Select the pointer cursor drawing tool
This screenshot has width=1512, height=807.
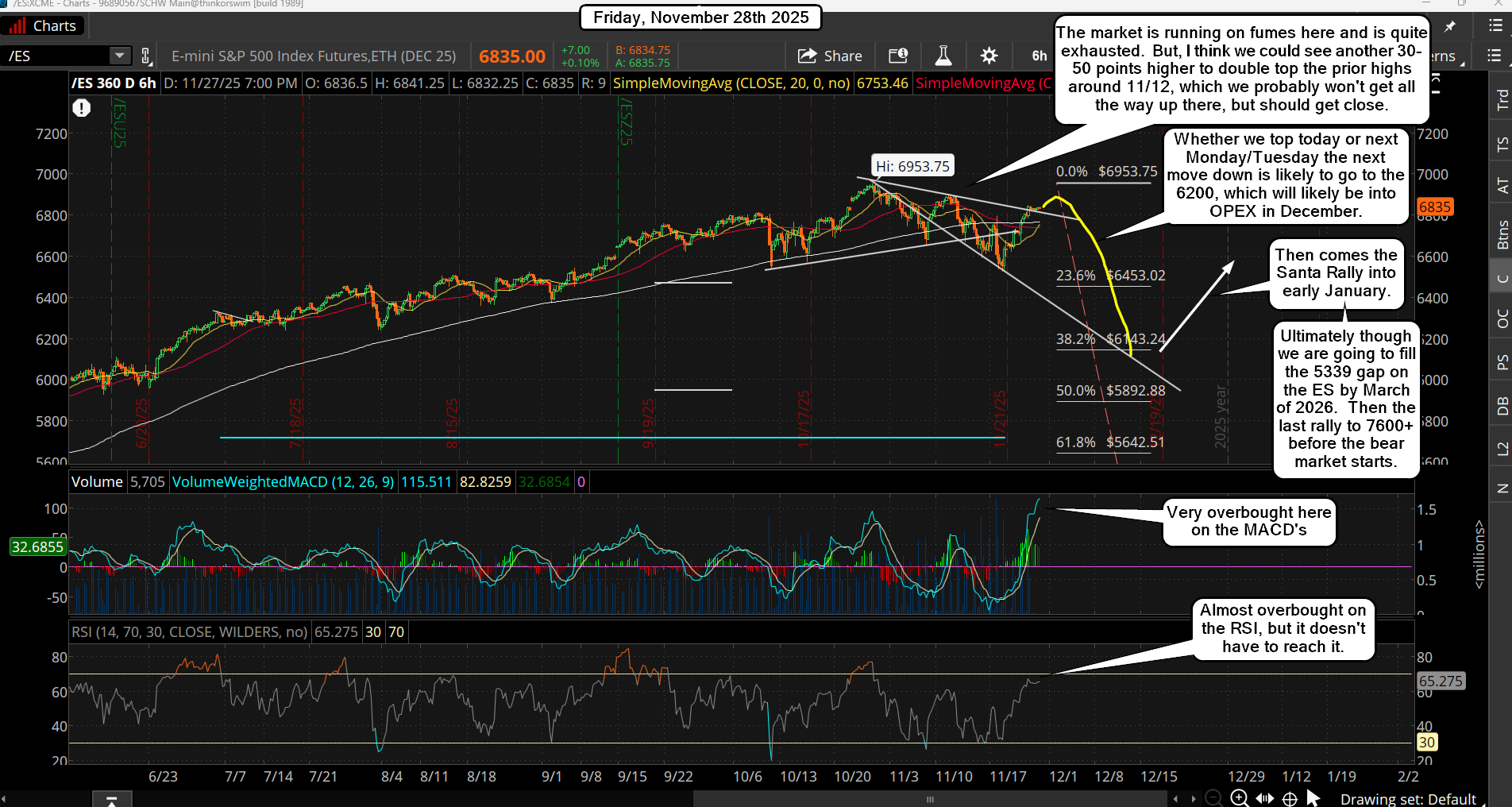click(1313, 799)
